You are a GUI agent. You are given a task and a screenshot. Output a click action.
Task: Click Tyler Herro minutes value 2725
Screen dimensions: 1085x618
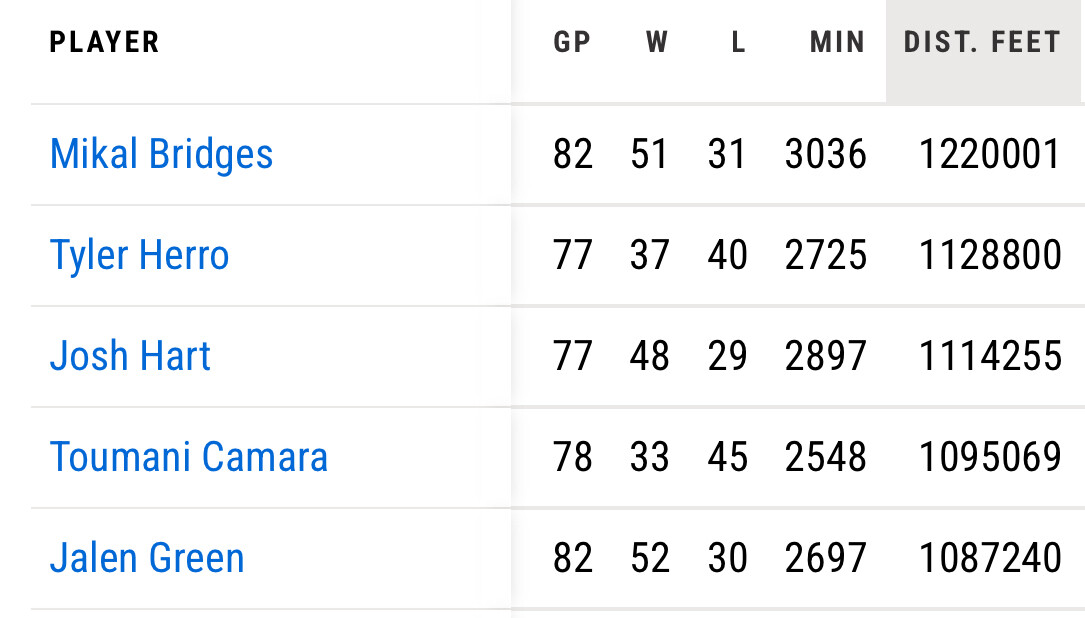(x=825, y=255)
